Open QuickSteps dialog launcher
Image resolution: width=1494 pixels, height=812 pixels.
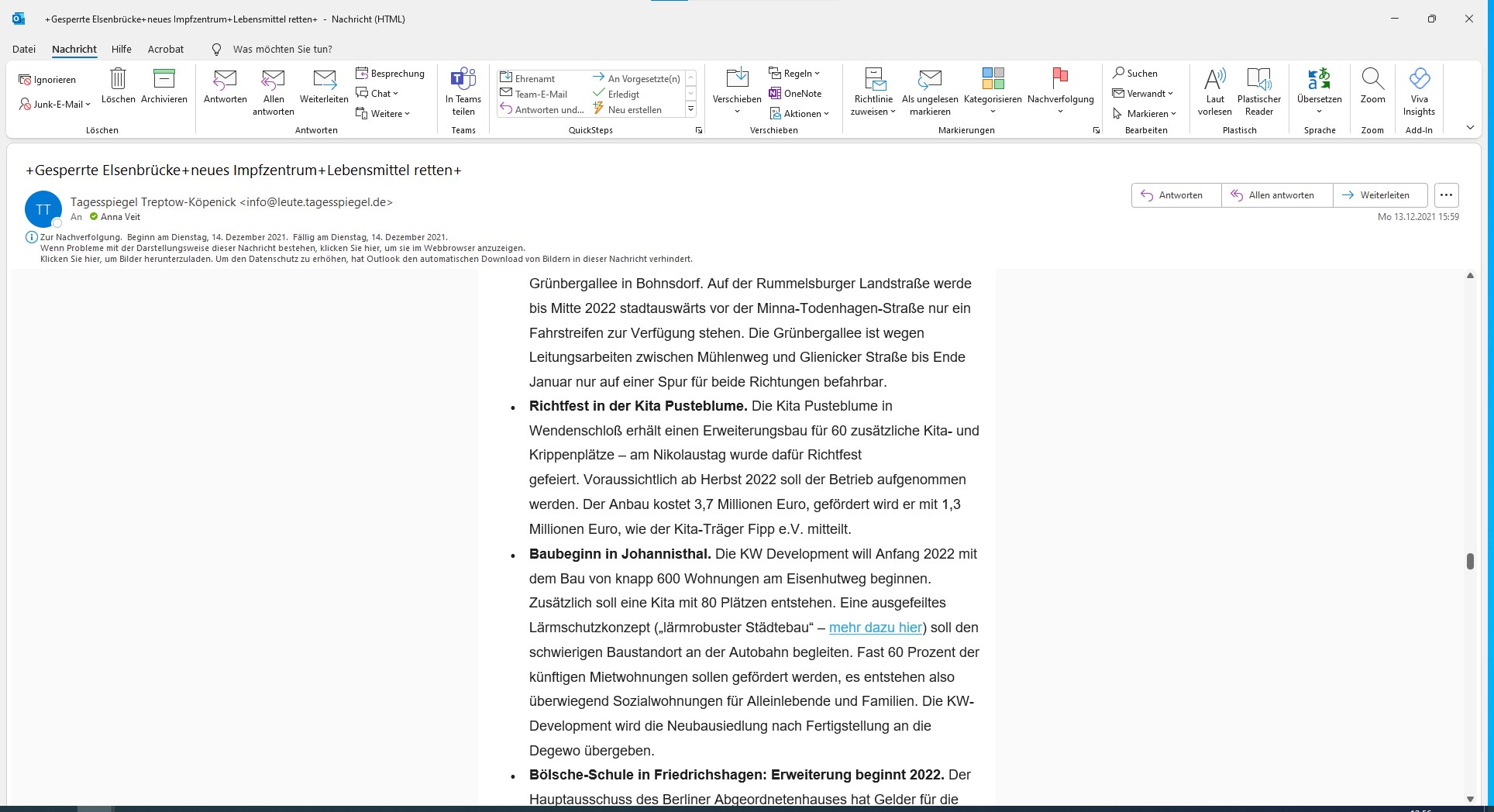[698, 131]
